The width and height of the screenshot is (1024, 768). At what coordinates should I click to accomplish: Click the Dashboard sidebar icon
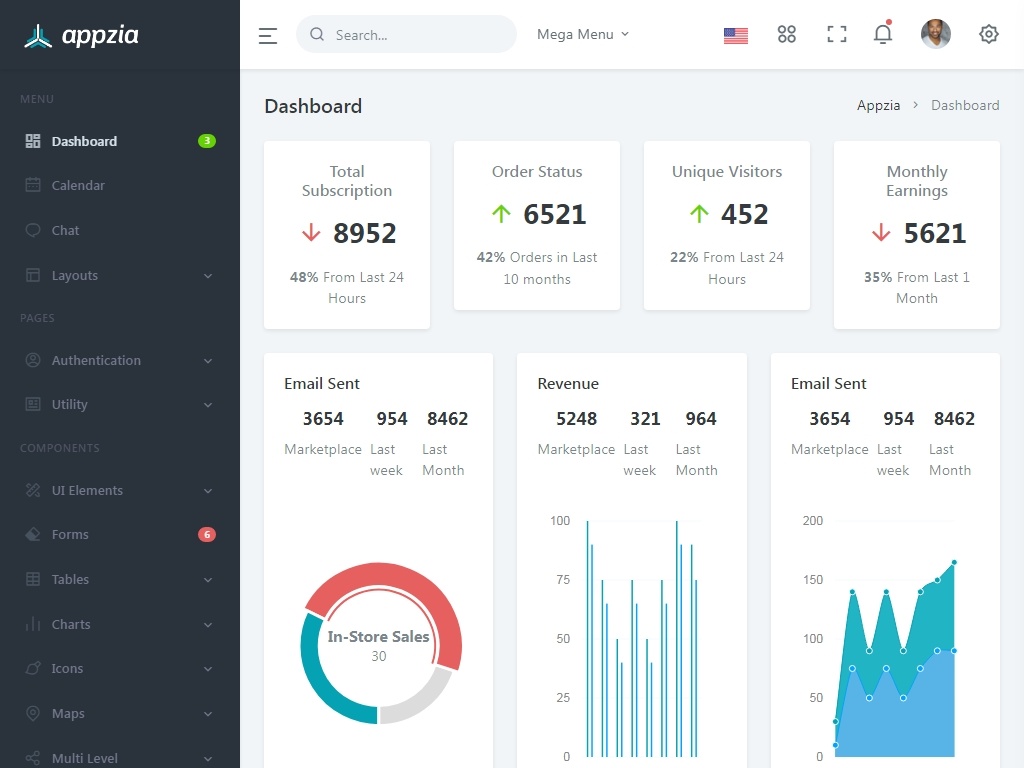[x=33, y=141]
